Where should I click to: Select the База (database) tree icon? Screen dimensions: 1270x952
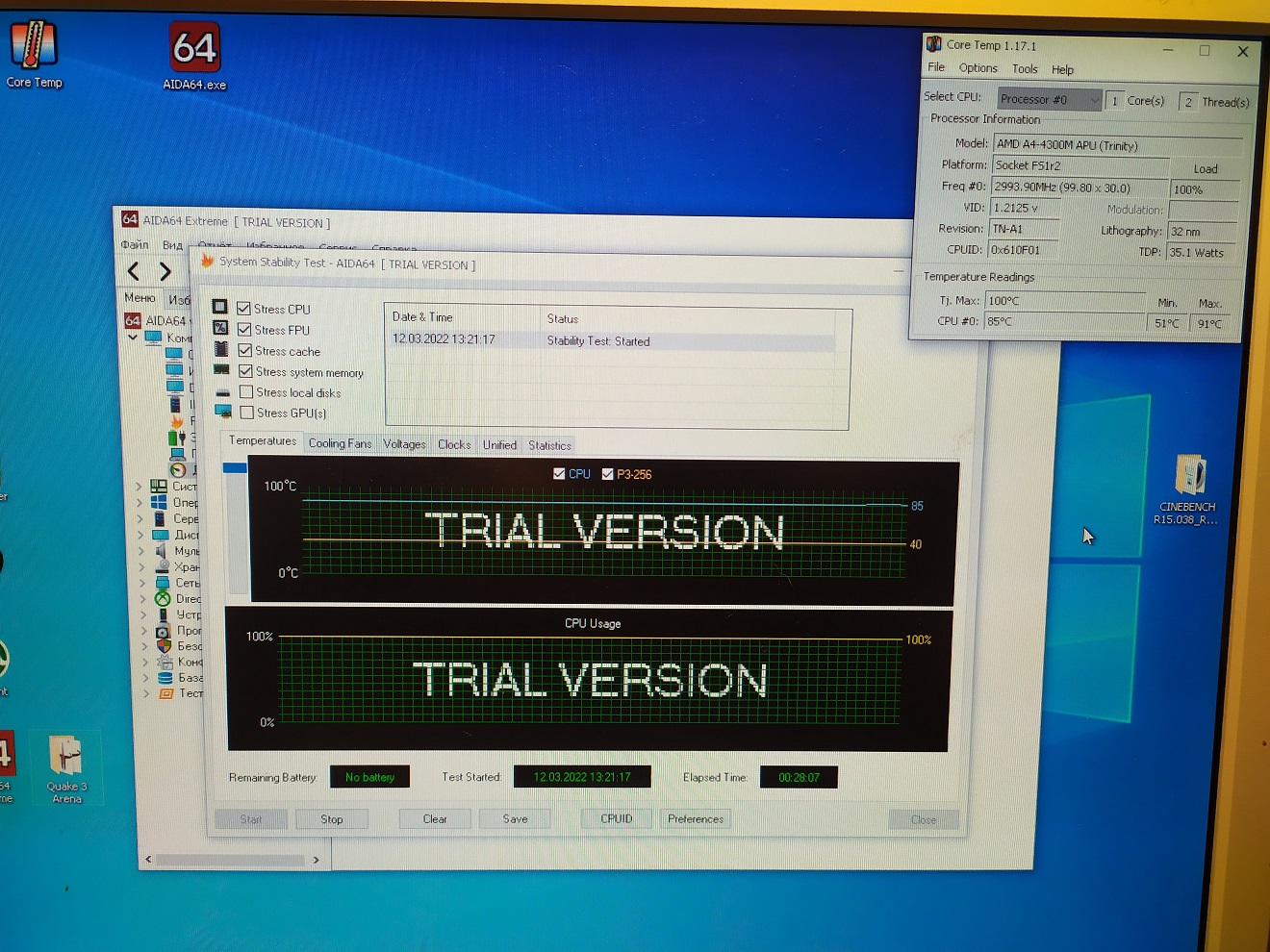pyautogui.click(x=165, y=677)
